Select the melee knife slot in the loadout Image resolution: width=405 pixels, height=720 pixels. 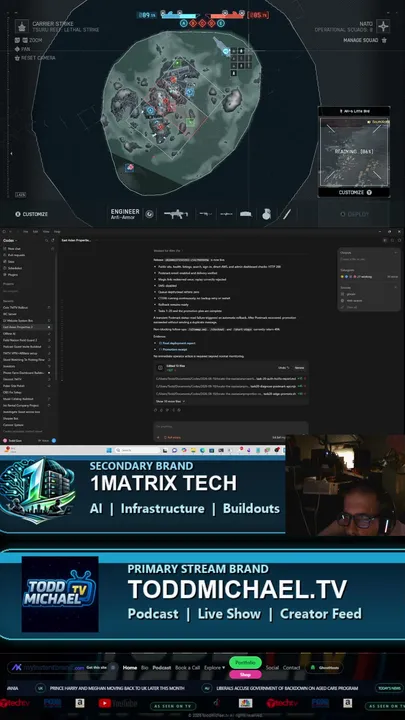click(x=287, y=214)
